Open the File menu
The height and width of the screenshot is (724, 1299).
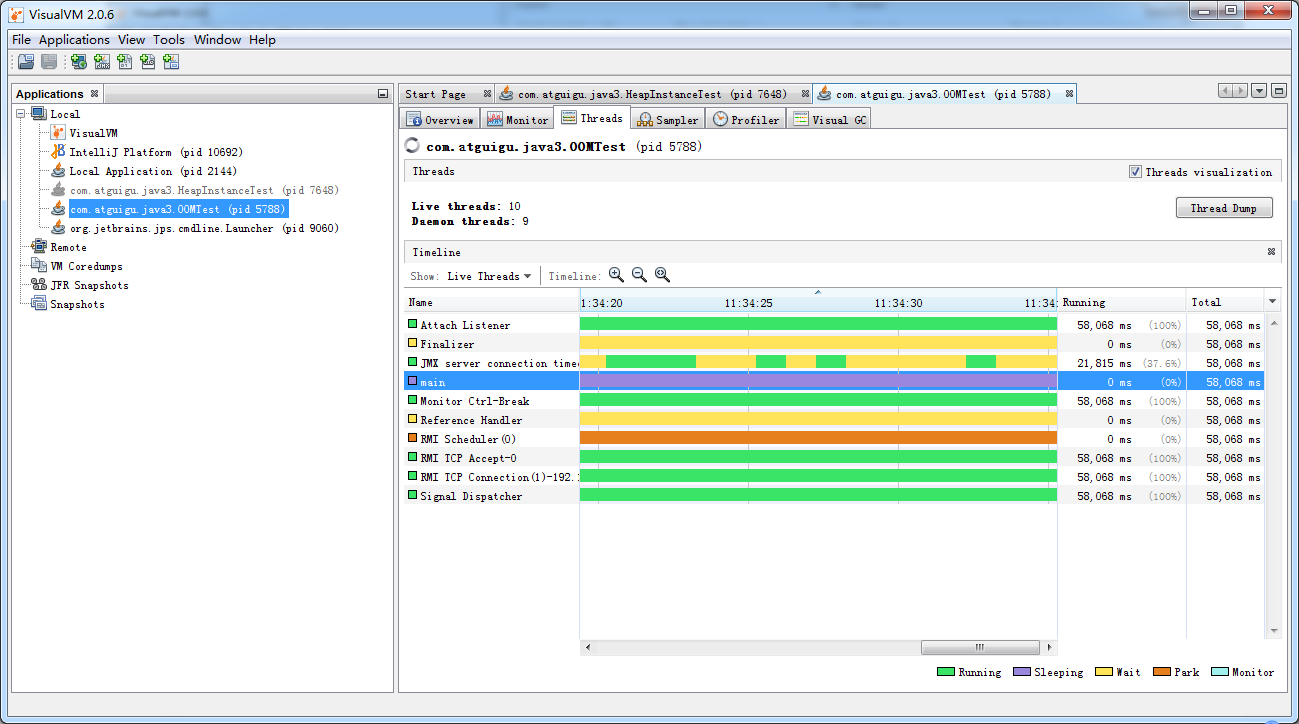pyautogui.click(x=21, y=40)
